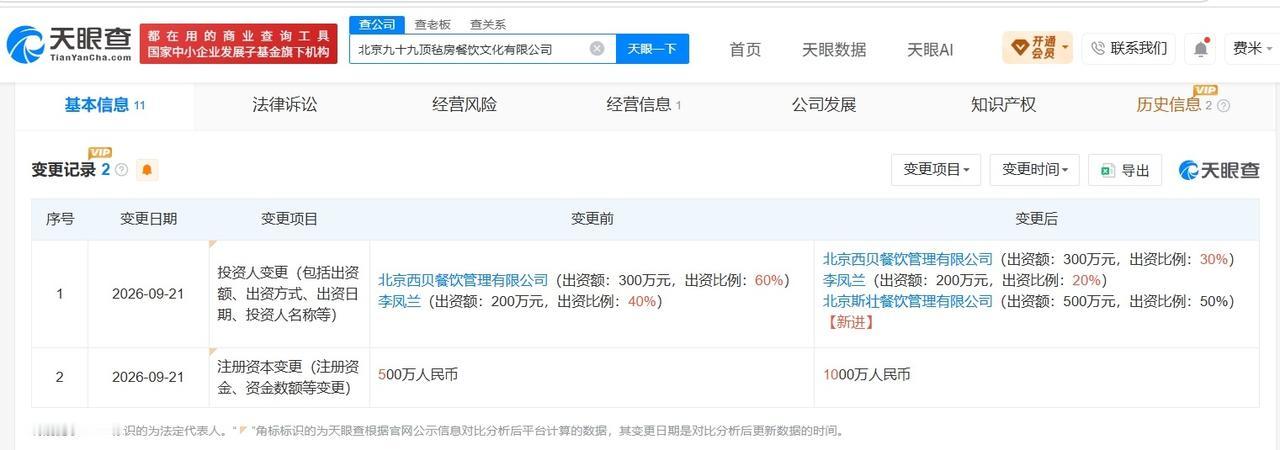
Task: Click the 变更记录 section heading
Action: pyautogui.click(x=64, y=170)
